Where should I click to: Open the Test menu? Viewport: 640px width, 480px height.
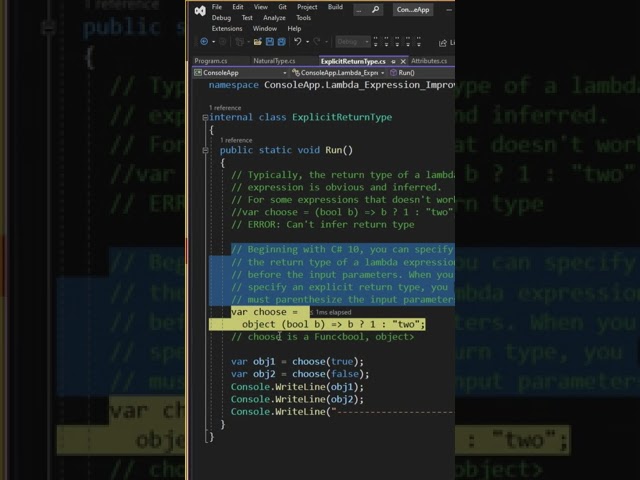coord(247,18)
